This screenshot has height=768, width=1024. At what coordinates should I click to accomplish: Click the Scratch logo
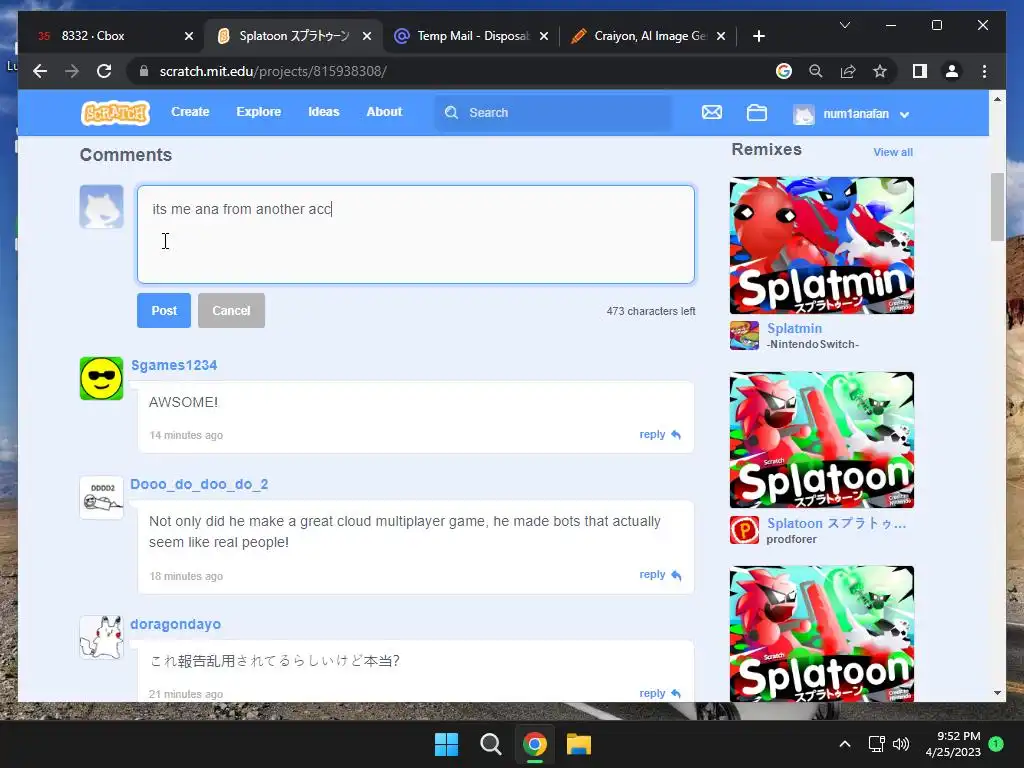[116, 113]
